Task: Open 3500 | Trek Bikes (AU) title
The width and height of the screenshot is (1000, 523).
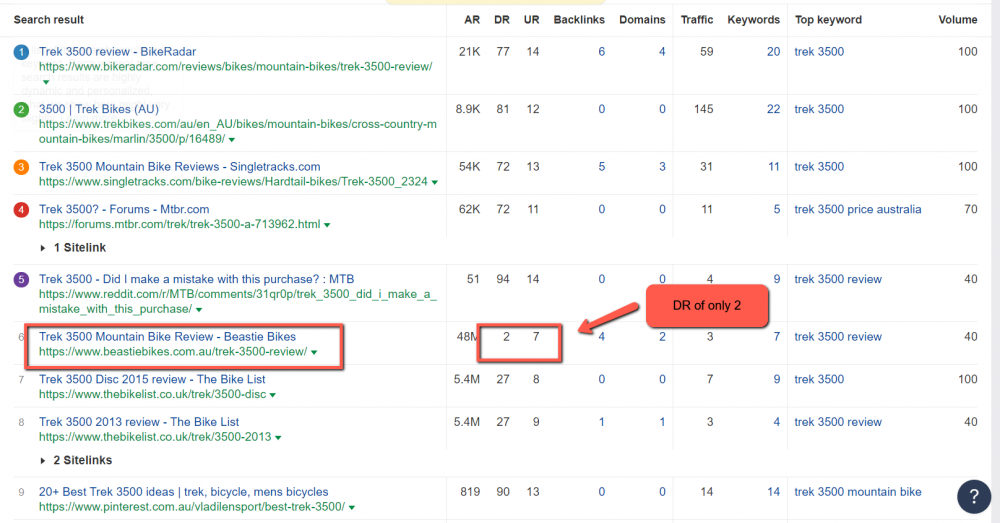Action: click(99, 109)
